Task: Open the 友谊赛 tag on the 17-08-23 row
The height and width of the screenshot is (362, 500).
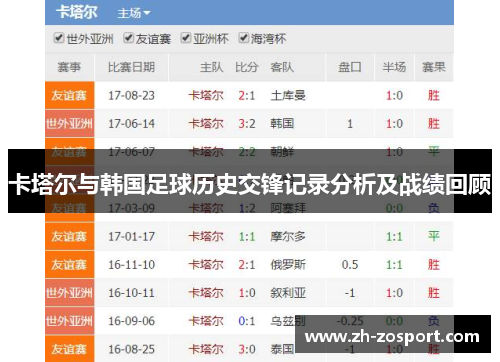Action: click(x=69, y=95)
